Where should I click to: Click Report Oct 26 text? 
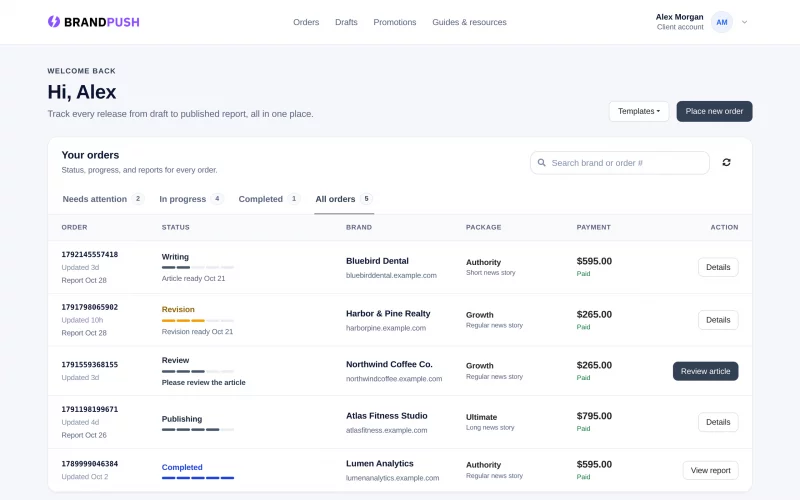pyautogui.click(x=84, y=435)
